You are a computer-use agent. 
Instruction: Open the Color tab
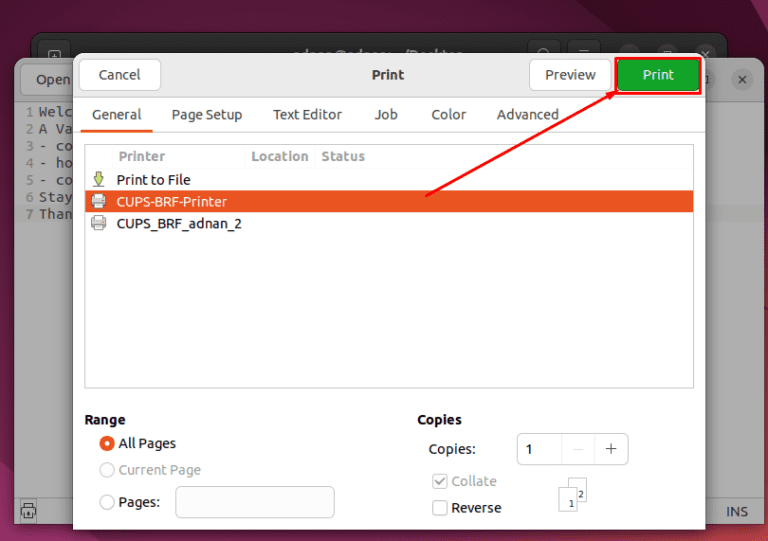pyautogui.click(x=448, y=115)
